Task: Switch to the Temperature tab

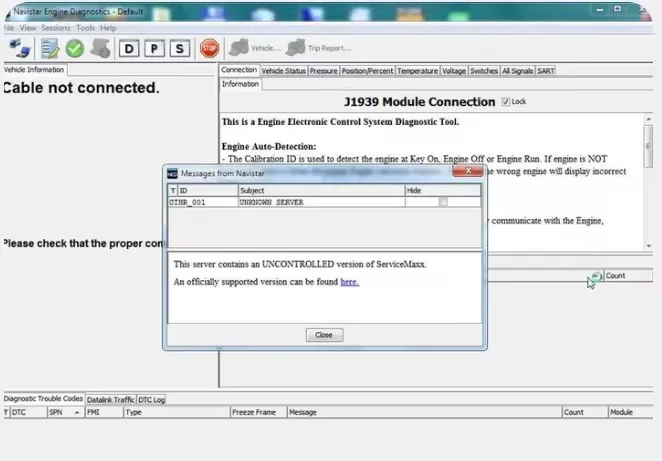Action: (418, 71)
